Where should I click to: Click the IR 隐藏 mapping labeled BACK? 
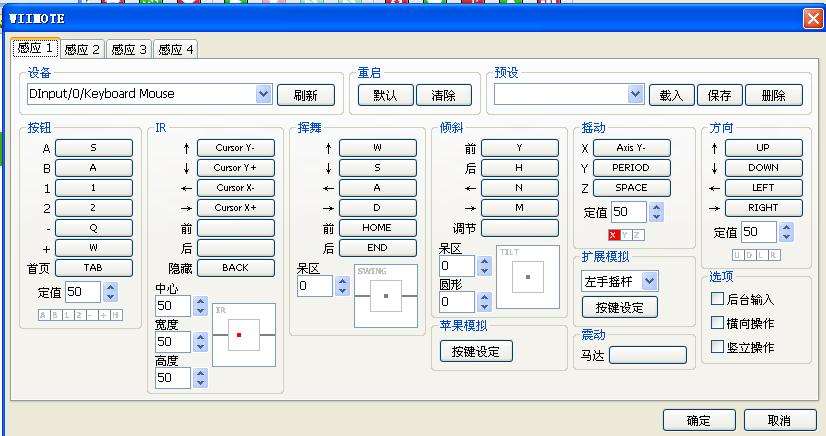(235, 268)
